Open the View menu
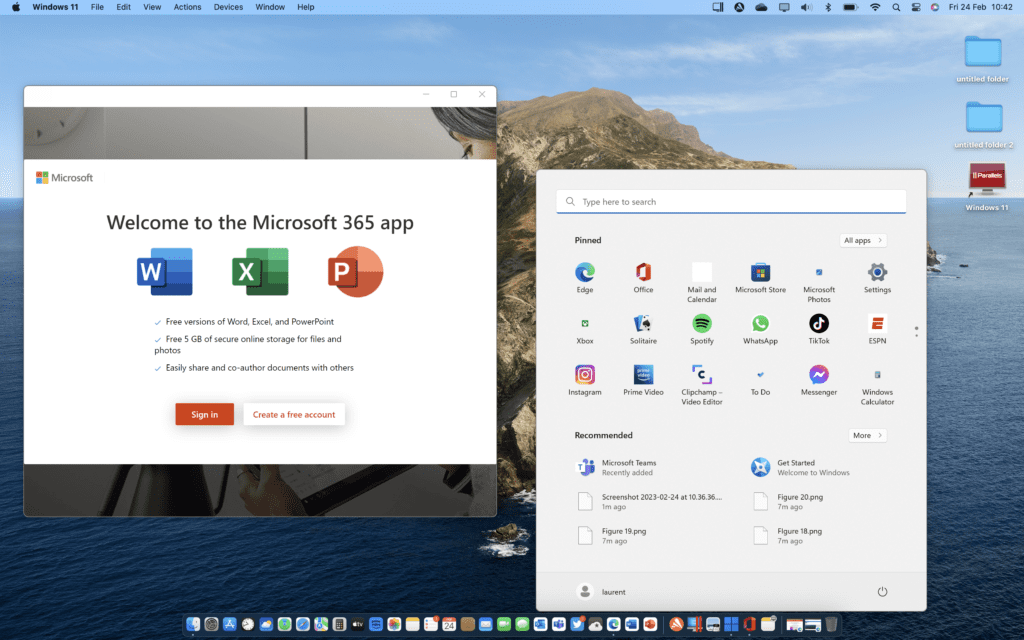The height and width of the screenshot is (640, 1024). [x=152, y=7]
